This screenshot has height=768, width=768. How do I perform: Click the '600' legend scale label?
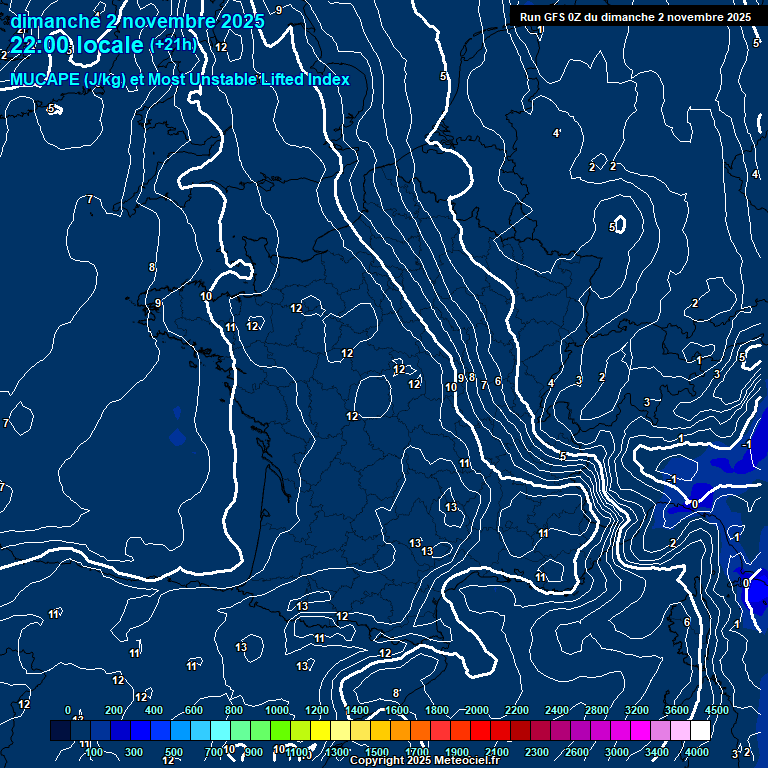click(193, 710)
